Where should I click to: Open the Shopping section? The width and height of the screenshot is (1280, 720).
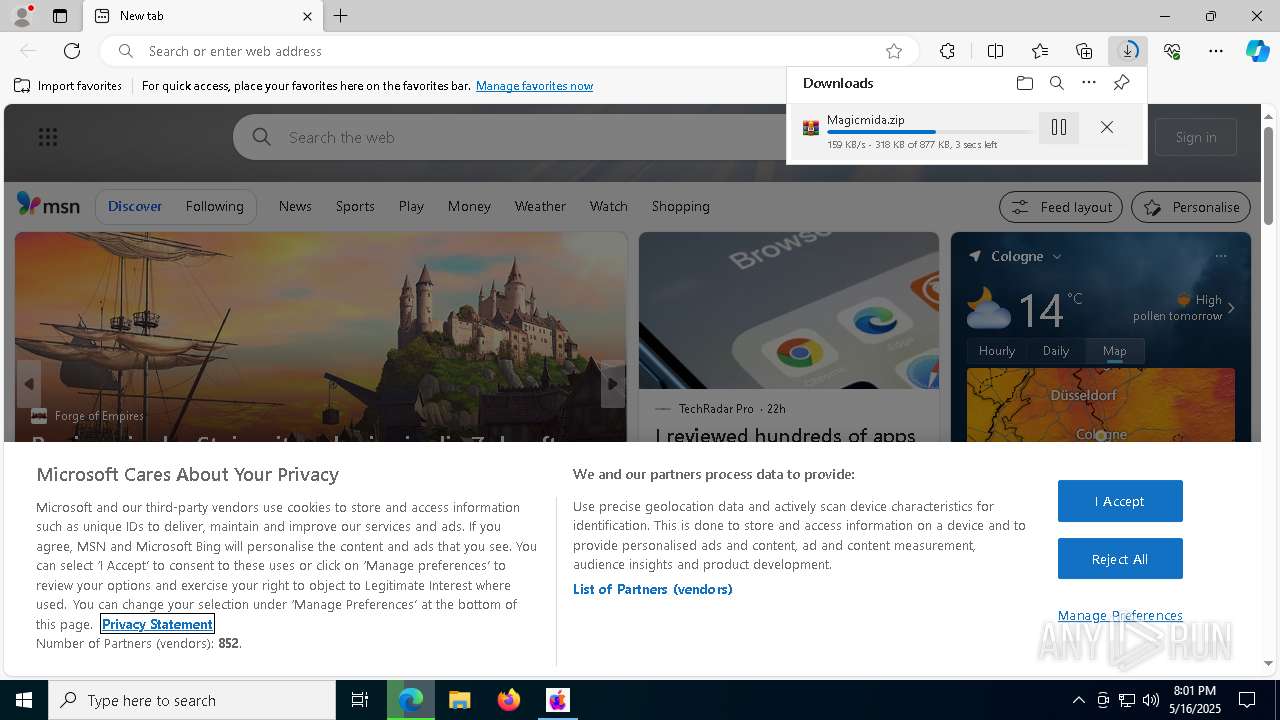(680, 206)
